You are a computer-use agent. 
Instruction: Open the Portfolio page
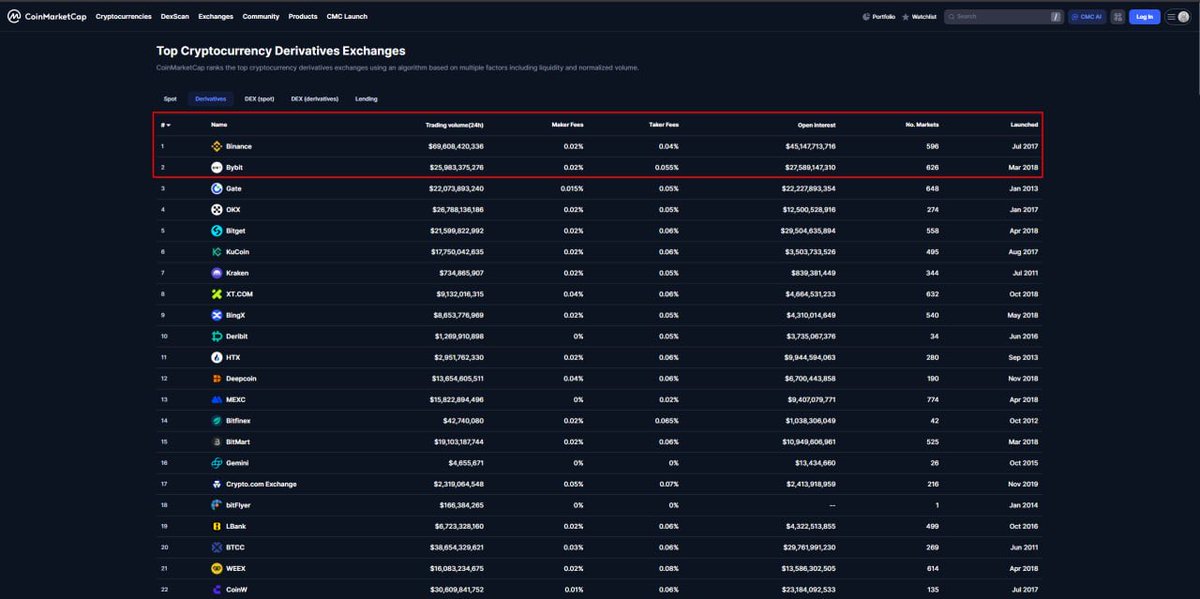coord(879,17)
